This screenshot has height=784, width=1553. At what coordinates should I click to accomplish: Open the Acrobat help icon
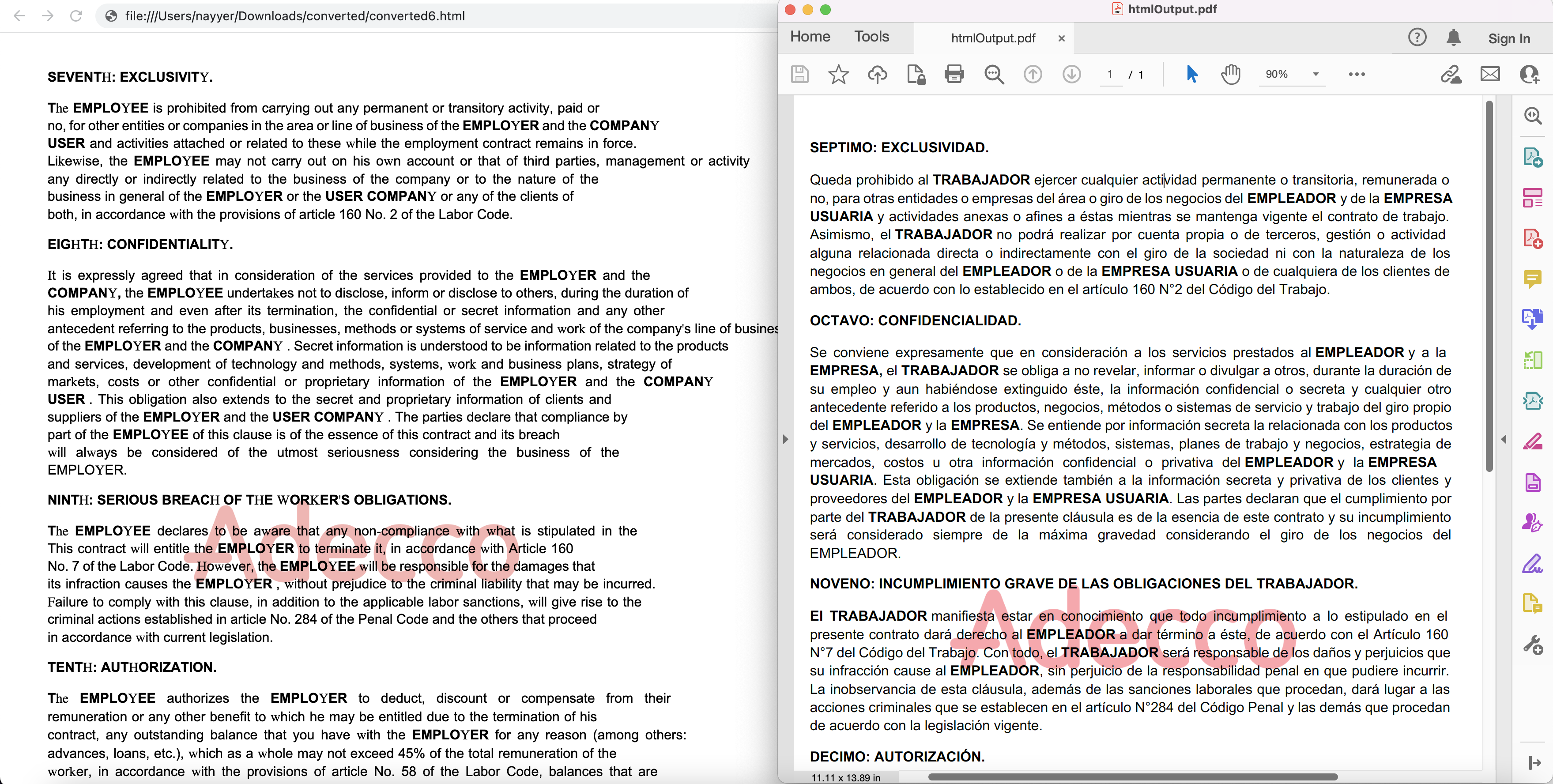[x=1417, y=38]
